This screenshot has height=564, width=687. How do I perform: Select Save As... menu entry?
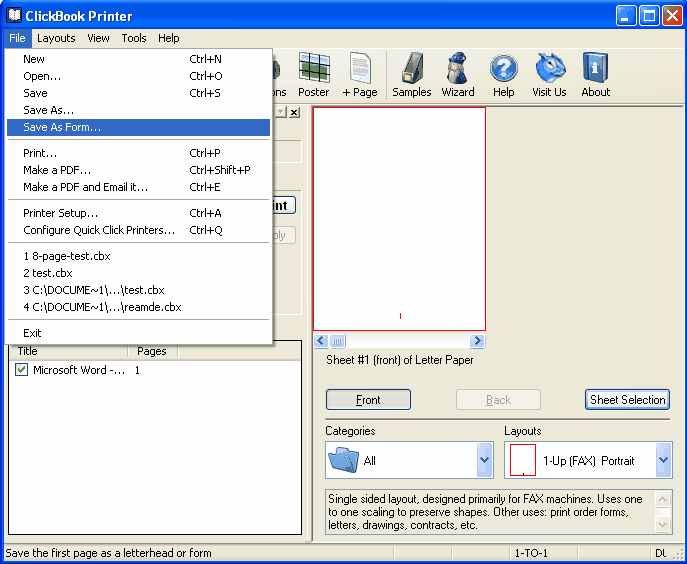coord(138,110)
